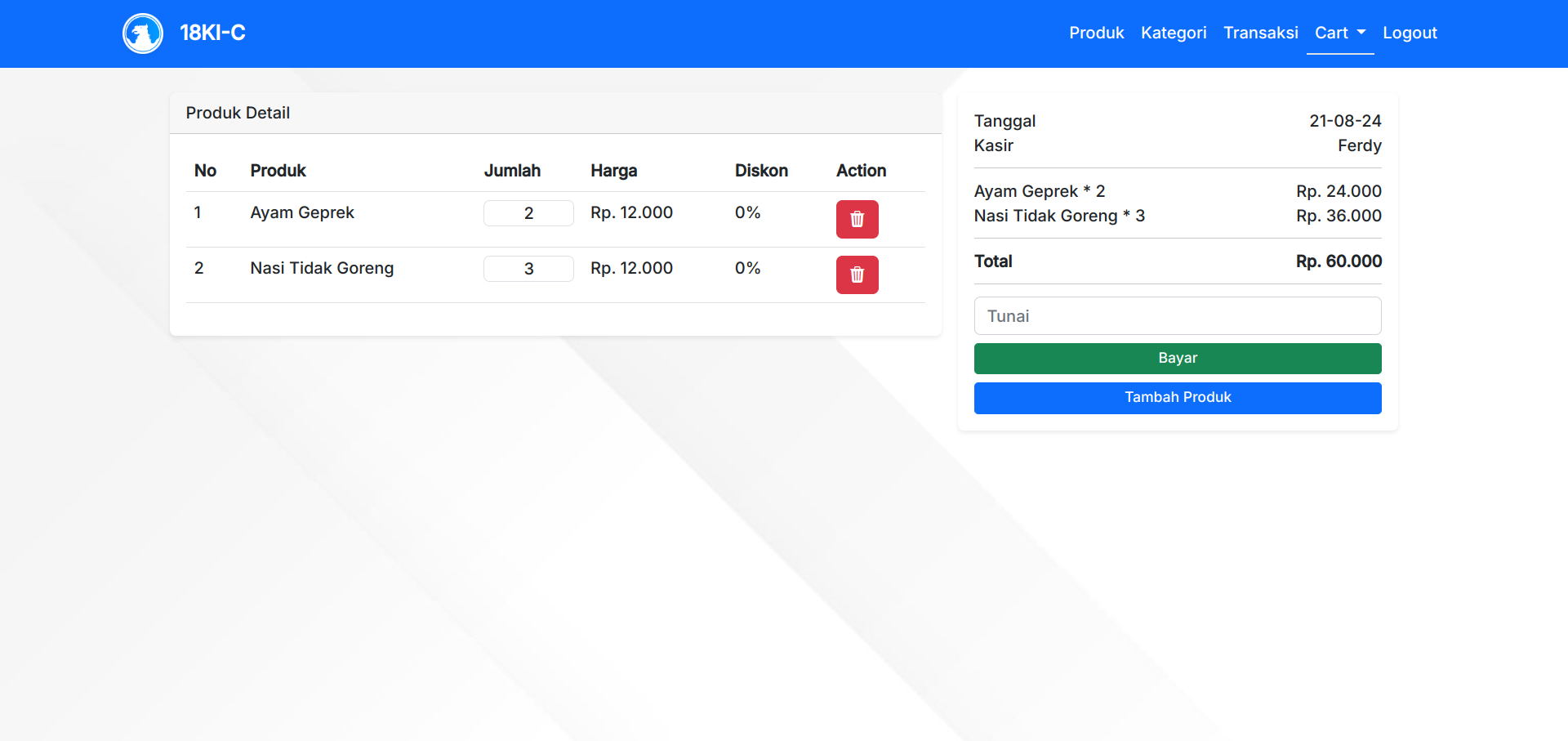The width and height of the screenshot is (1568, 741).
Task: Click the cashier name Ferdy
Action: click(1359, 145)
